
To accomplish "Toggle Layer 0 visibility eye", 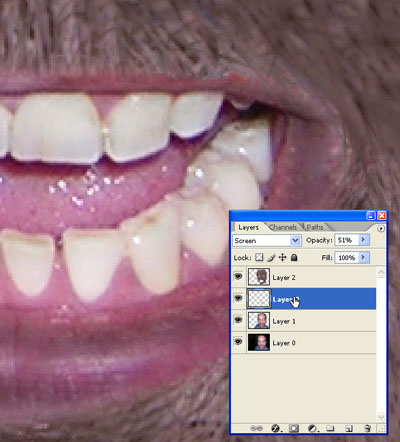I will pyautogui.click(x=238, y=342).
